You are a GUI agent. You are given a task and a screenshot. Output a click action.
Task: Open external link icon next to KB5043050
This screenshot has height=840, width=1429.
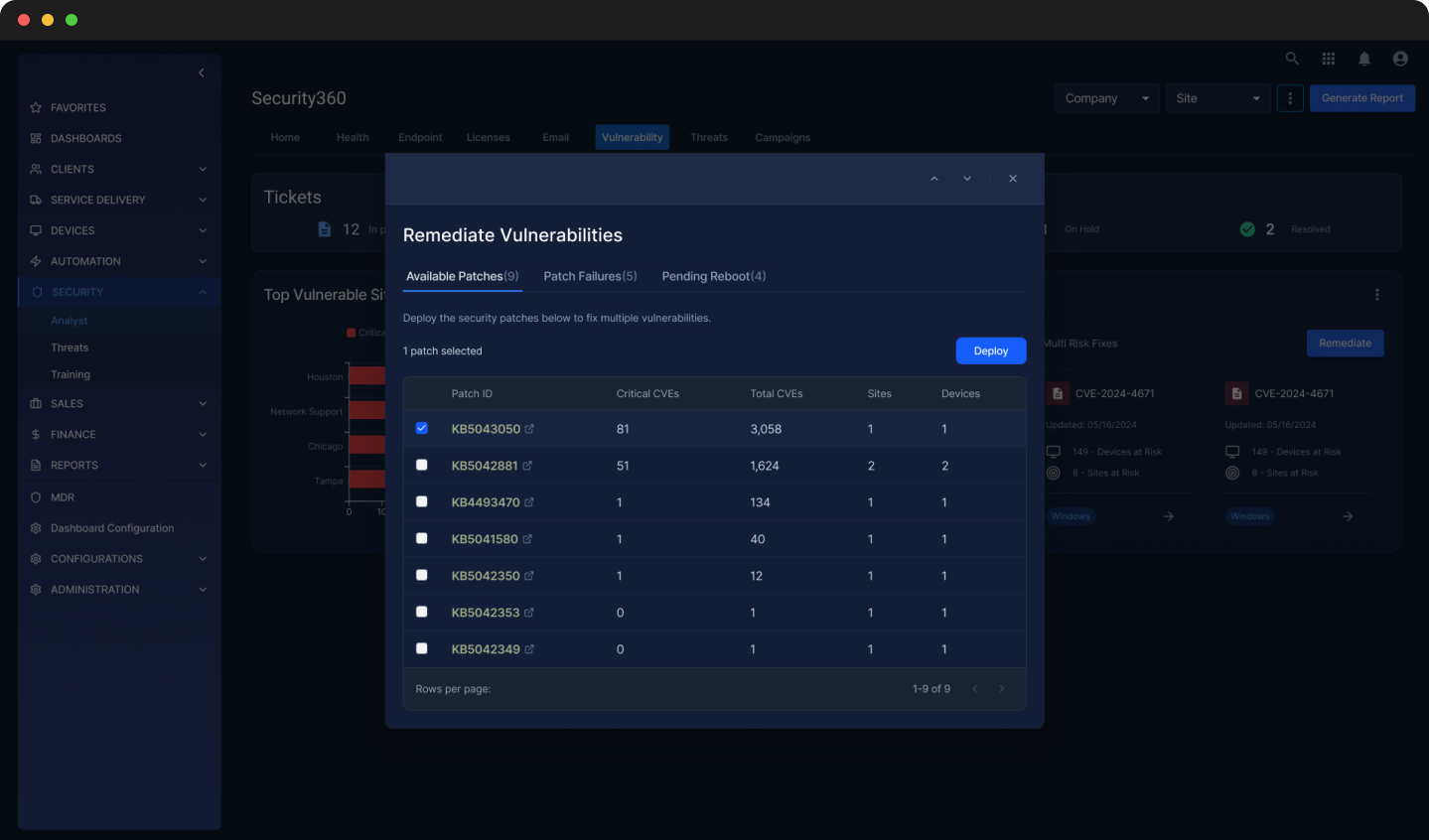point(528,428)
